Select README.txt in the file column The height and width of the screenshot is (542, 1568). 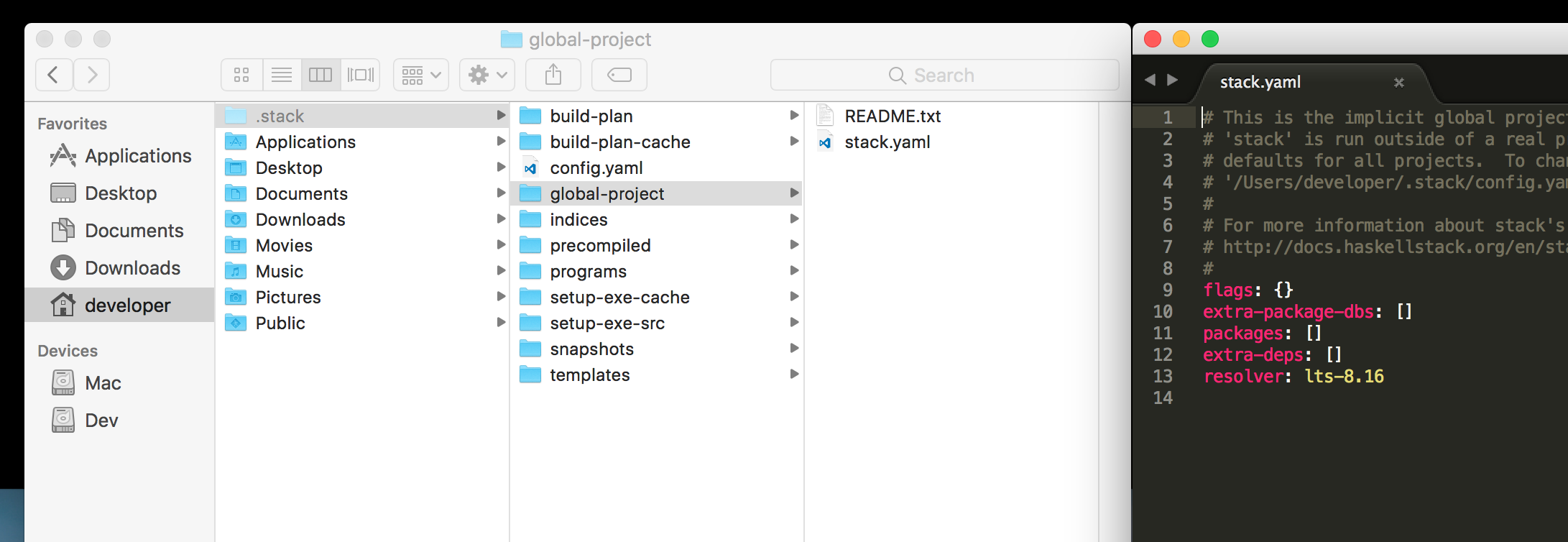coord(893,116)
